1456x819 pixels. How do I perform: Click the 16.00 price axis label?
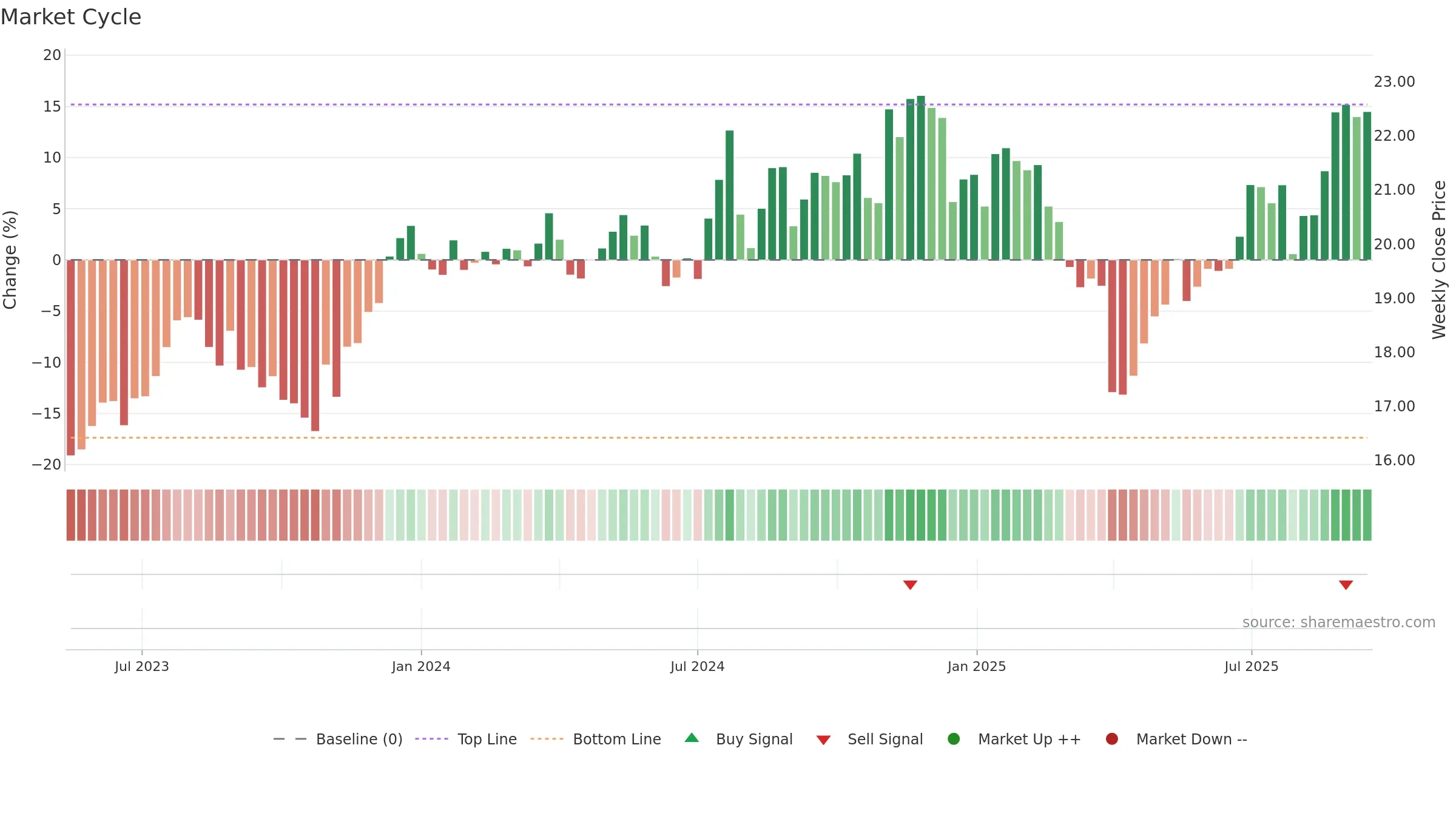[x=1394, y=460]
